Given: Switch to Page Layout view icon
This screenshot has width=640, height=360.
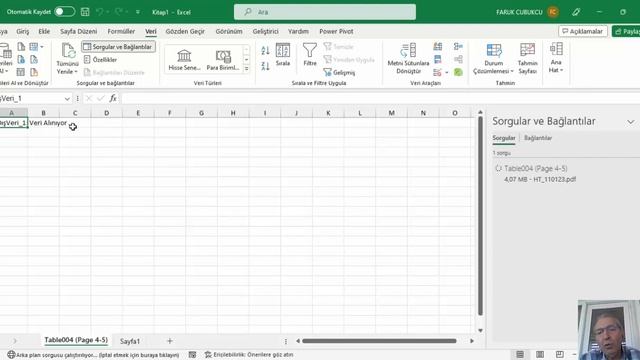Looking at the screenshot, I should pyautogui.click(x=540, y=354).
